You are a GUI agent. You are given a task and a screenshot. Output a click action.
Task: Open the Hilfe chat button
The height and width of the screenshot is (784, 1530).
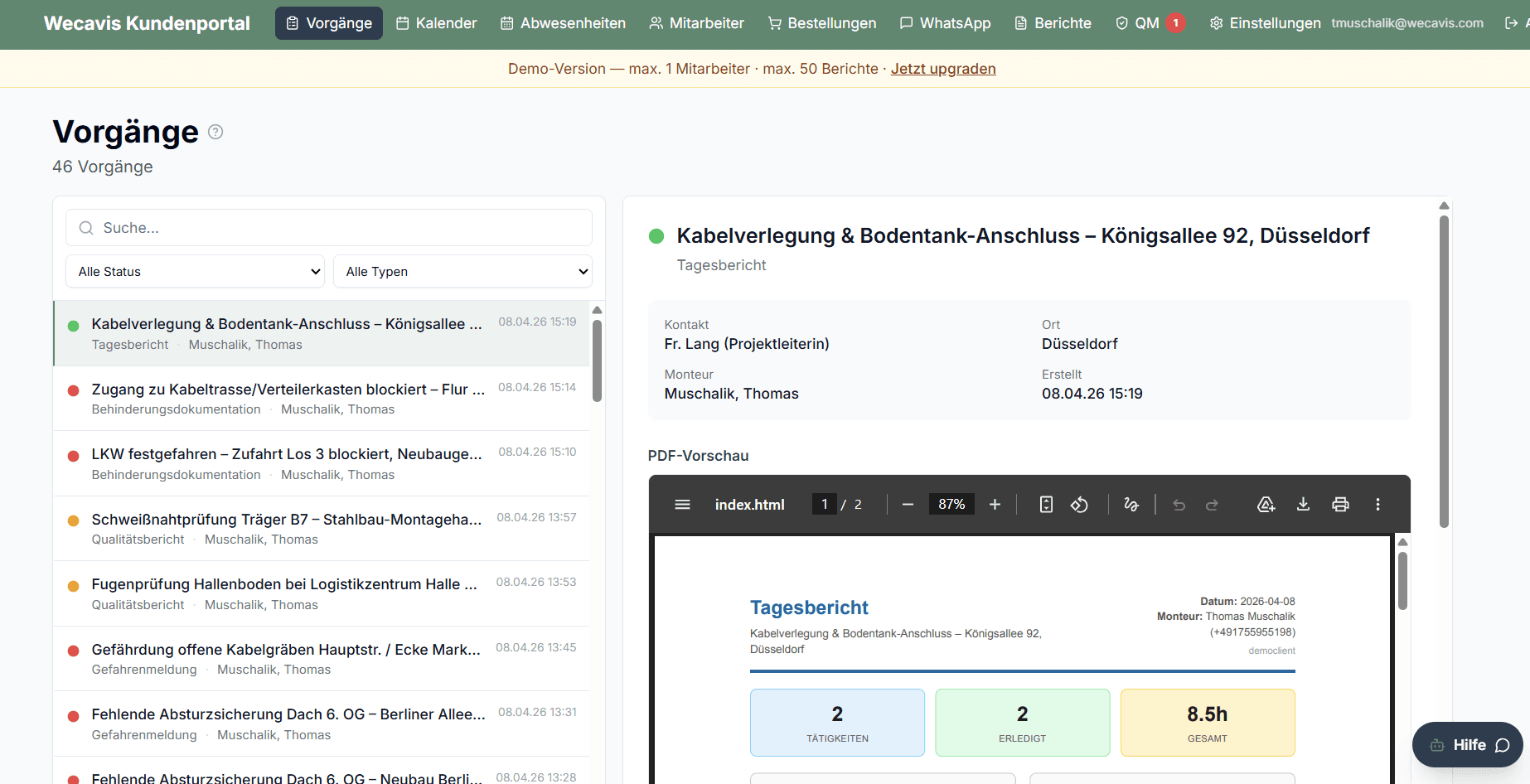[1468, 745]
